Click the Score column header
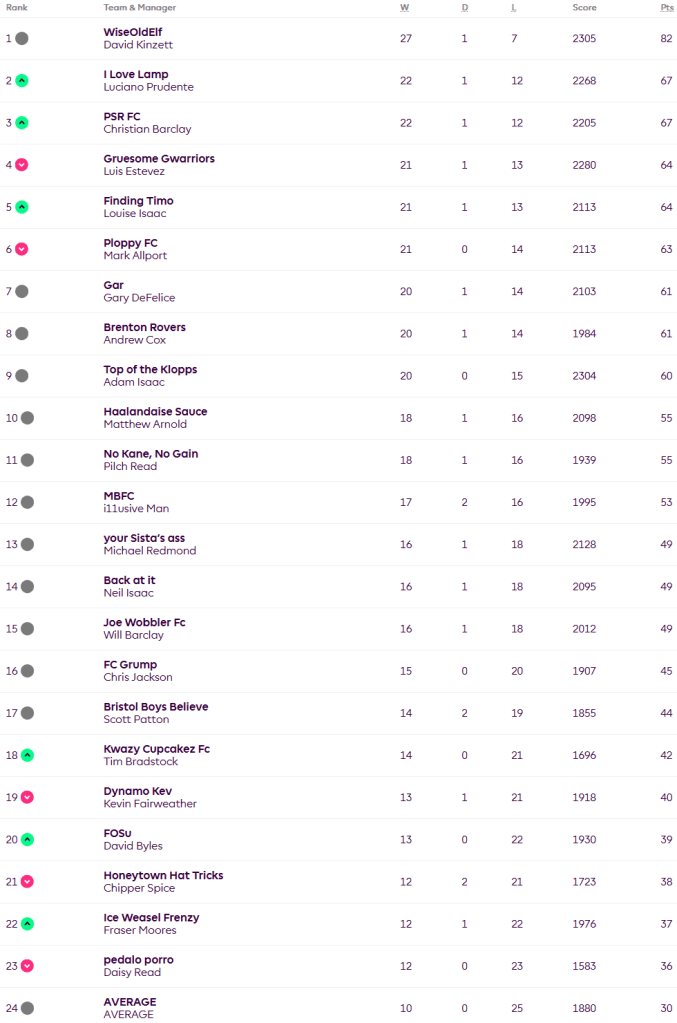677x1023 pixels. (x=584, y=7)
